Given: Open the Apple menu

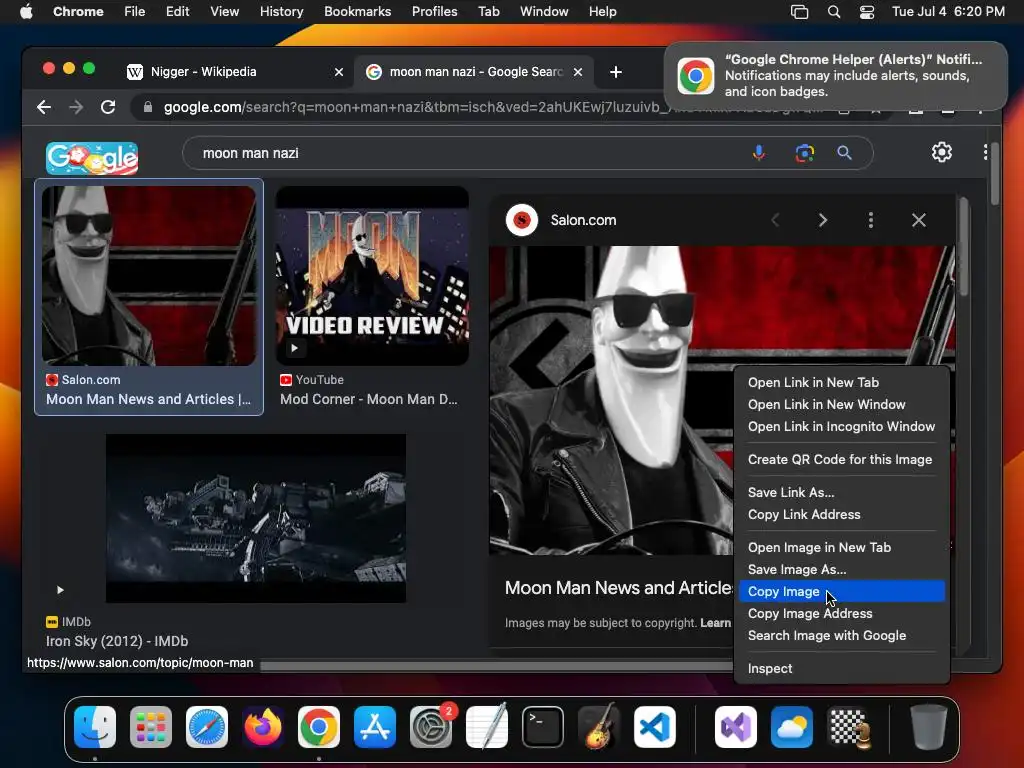Looking at the screenshot, I should (x=26, y=12).
